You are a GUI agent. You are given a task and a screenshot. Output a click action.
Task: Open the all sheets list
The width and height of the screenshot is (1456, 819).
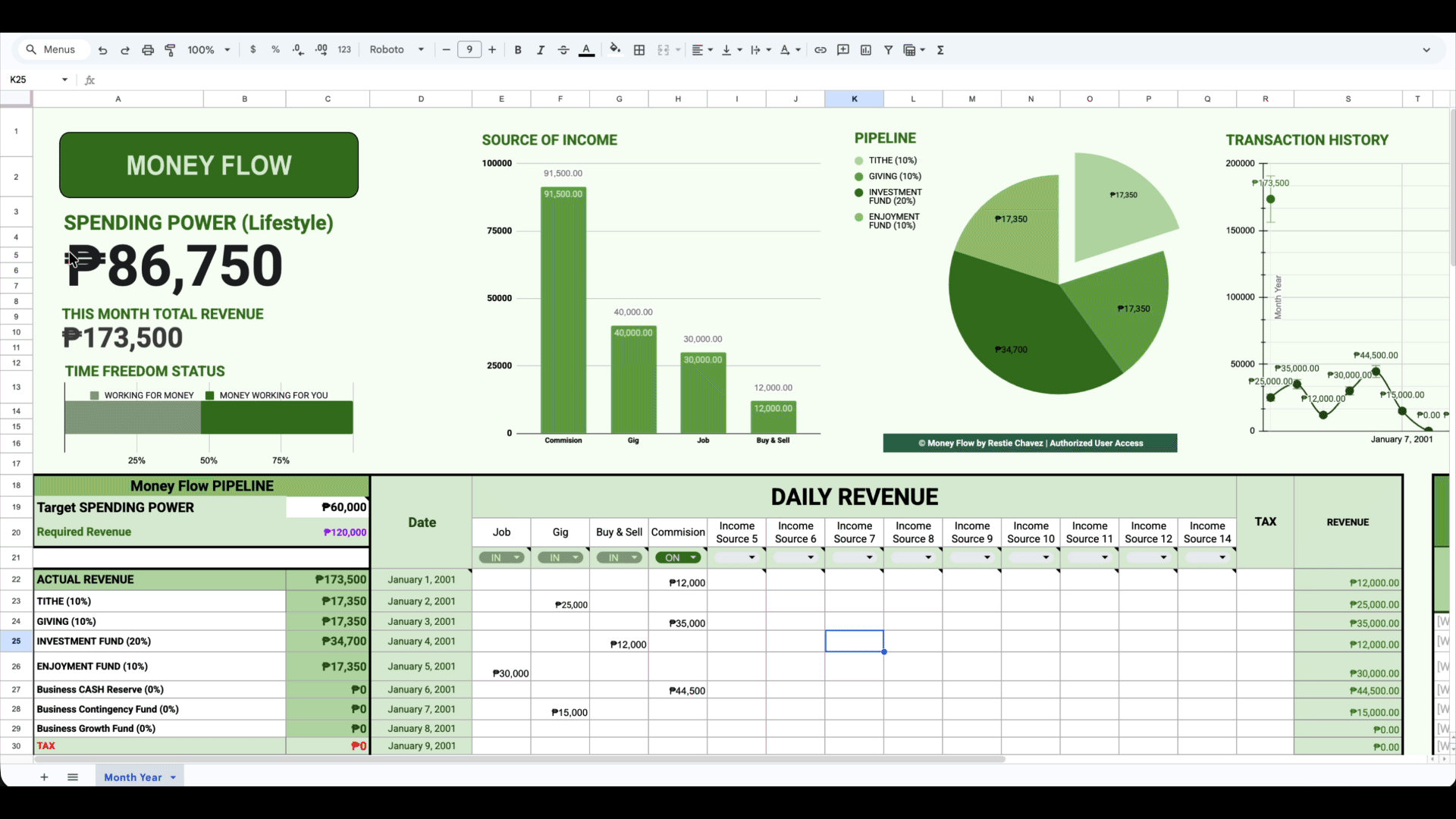point(73,777)
